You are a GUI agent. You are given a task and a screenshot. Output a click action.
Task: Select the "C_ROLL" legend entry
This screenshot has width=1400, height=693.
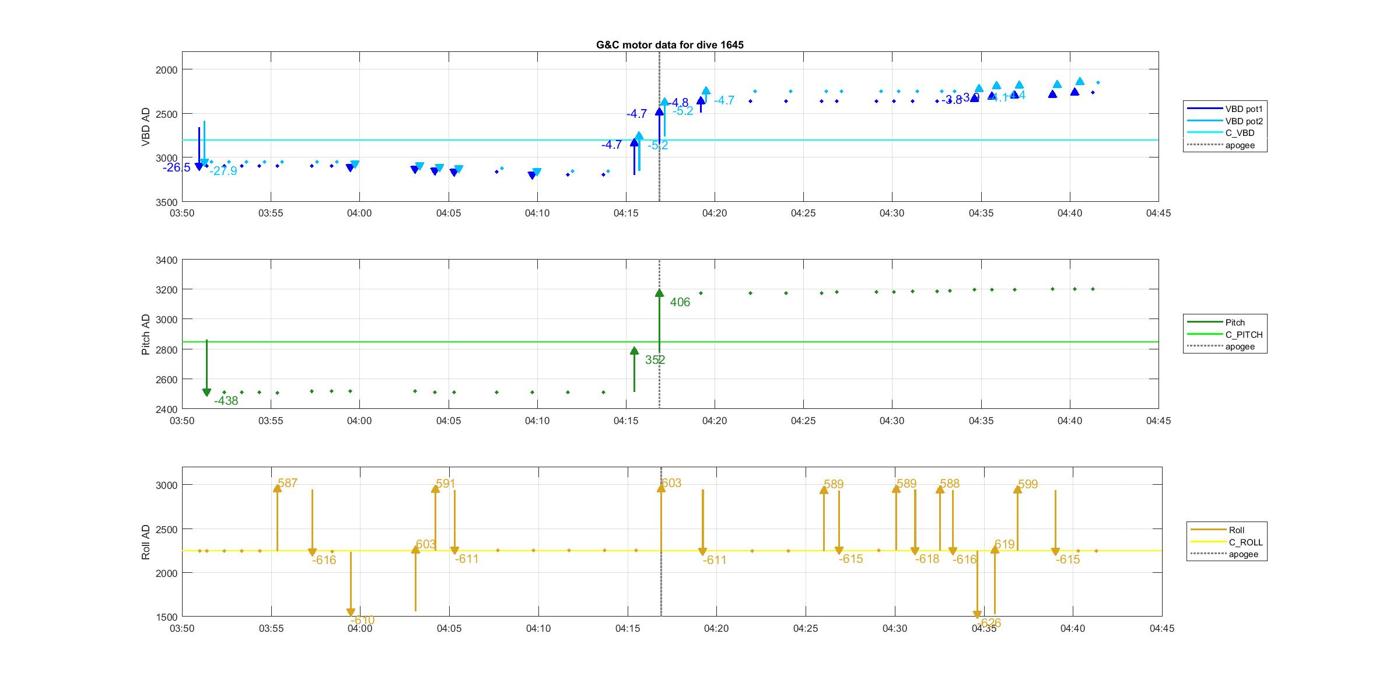point(1226,542)
